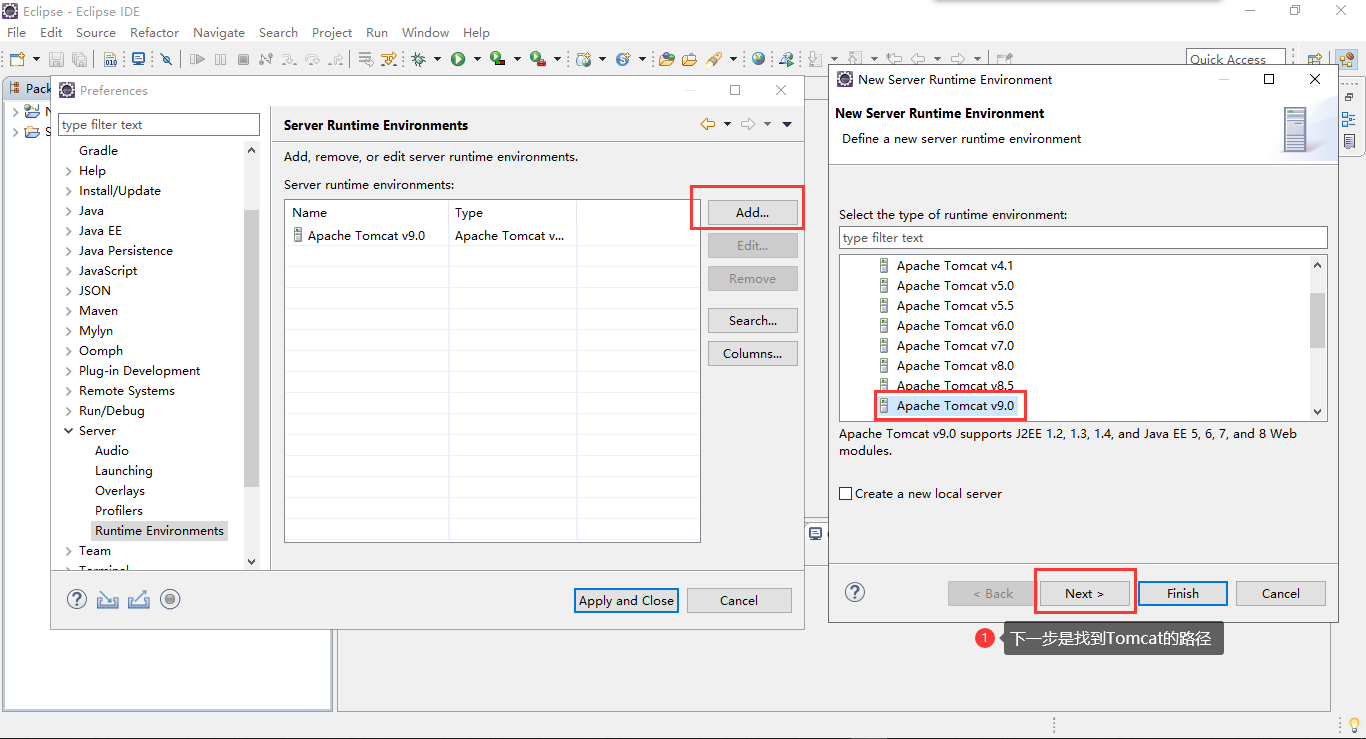Expand the Run/Debug preferences node

tap(68, 411)
